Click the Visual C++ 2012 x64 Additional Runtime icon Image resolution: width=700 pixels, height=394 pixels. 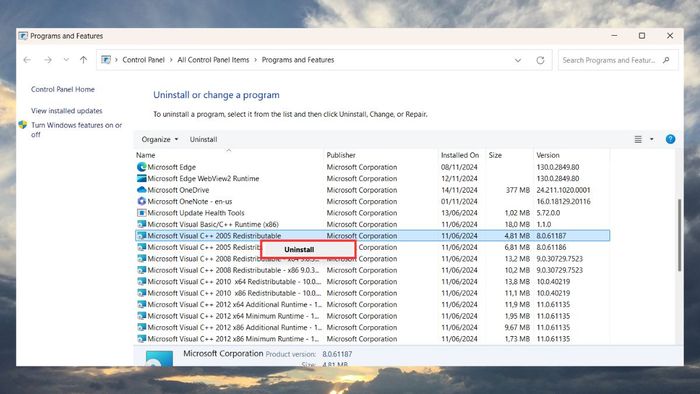pyautogui.click(x=142, y=304)
